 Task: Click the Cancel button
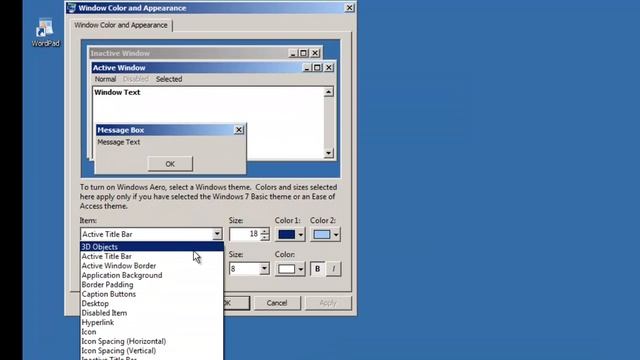click(277, 303)
